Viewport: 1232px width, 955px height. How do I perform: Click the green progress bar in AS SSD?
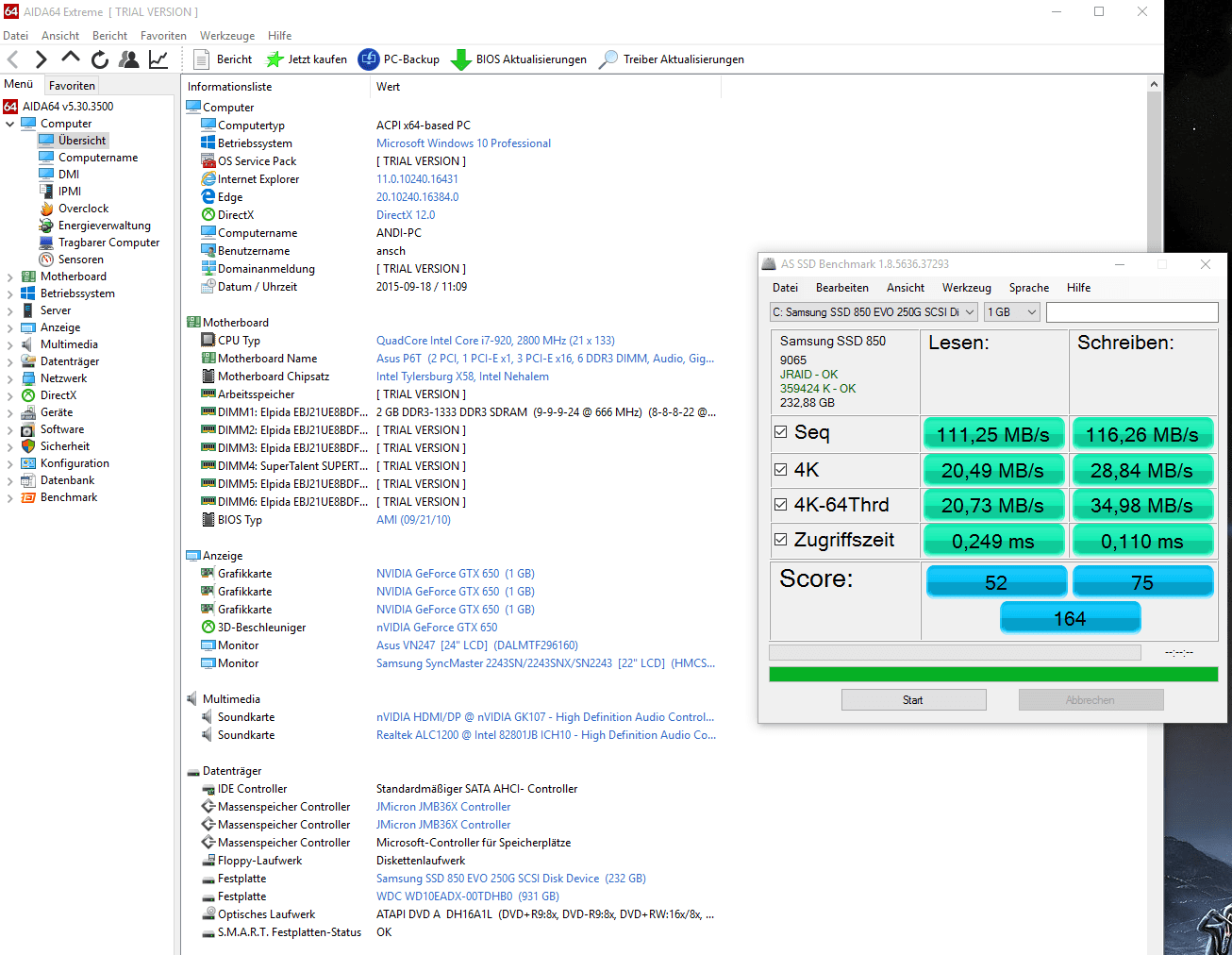[x=993, y=674]
